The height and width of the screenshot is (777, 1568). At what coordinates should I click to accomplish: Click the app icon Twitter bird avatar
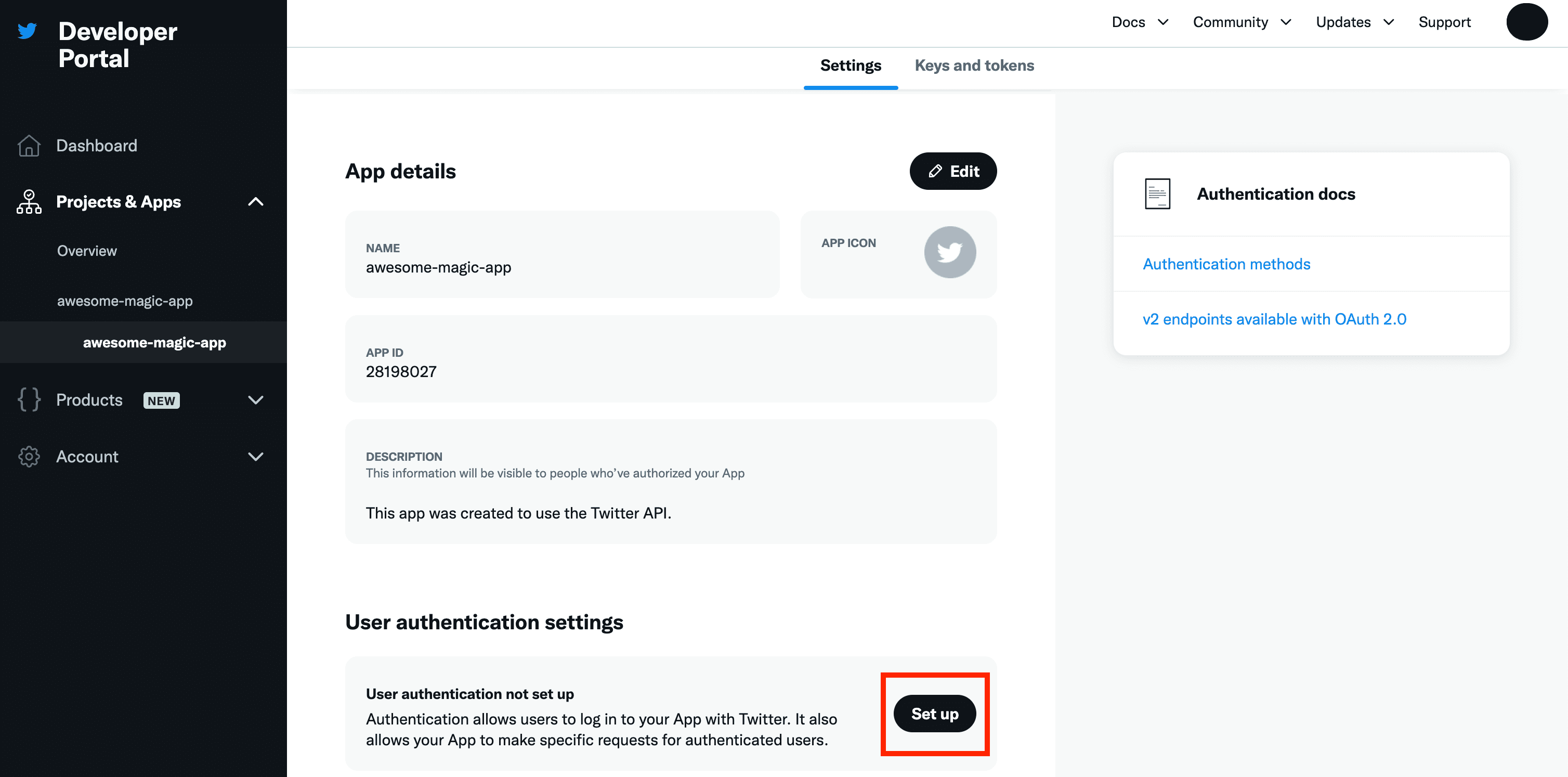pyautogui.click(x=949, y=252)
